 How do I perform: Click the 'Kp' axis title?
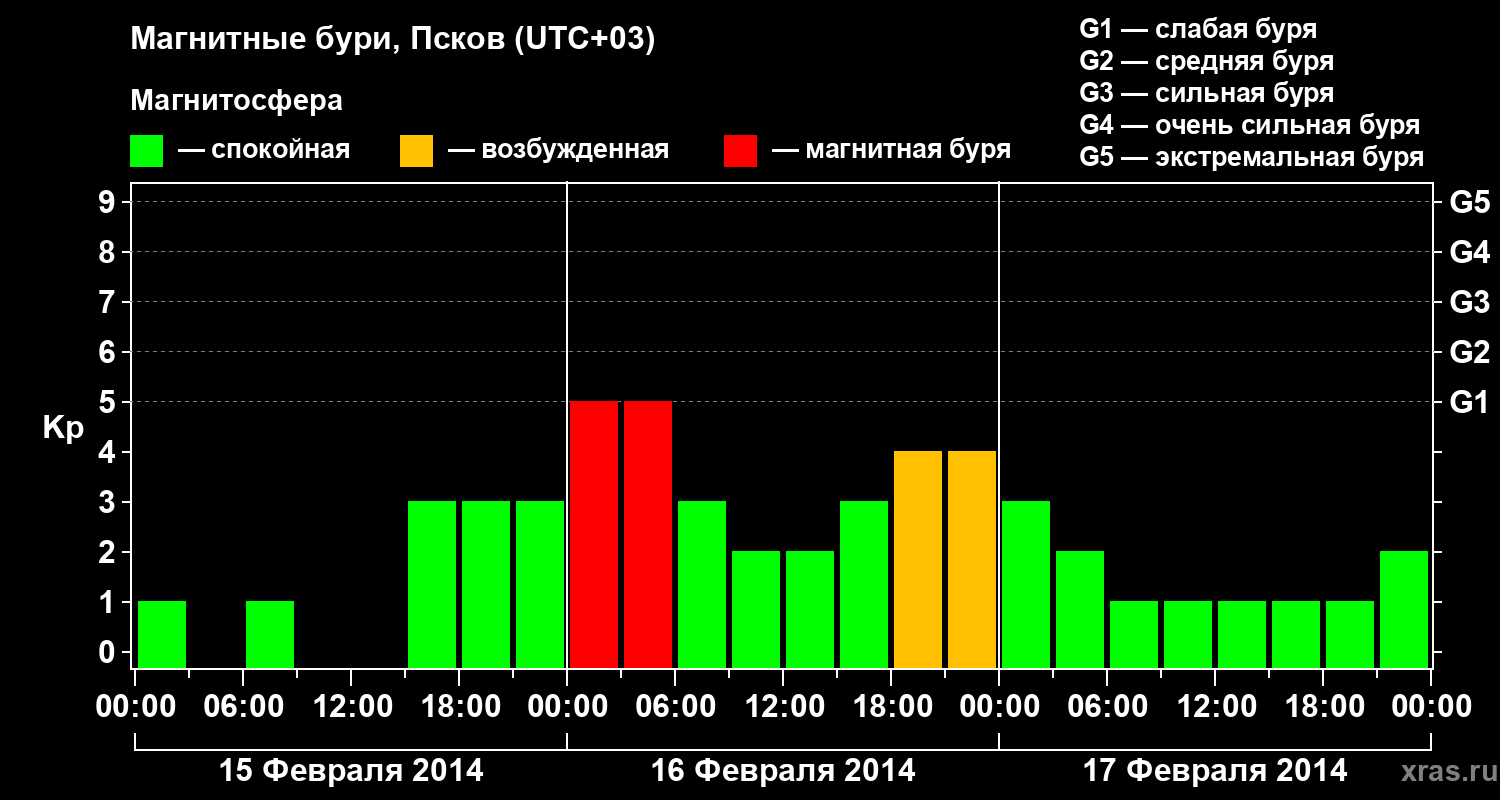pos(63,428)
